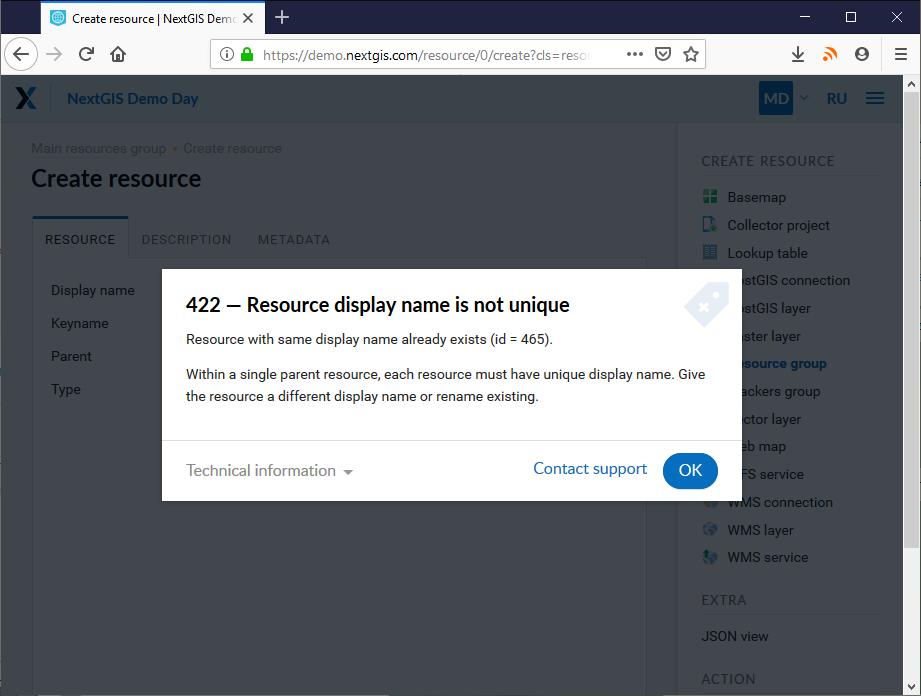Switch to the METADATA tab

pyautogui.click(x=294, y=240)
